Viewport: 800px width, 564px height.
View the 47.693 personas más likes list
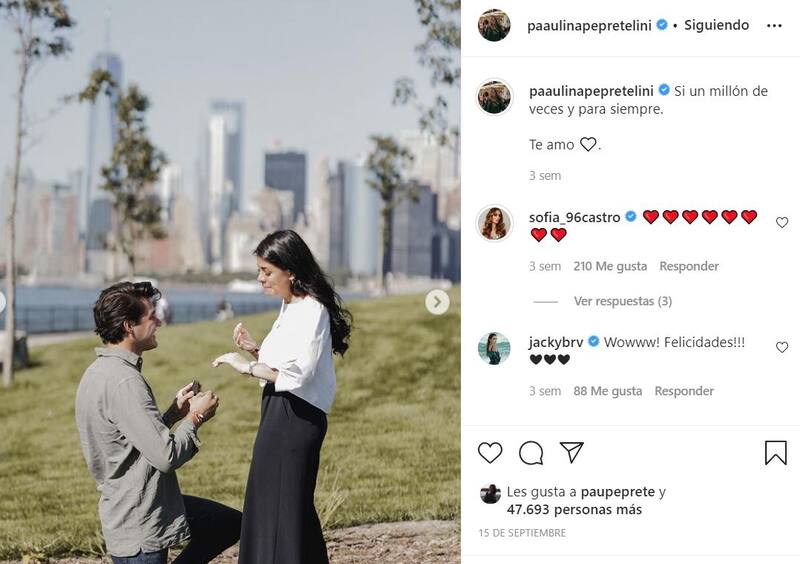574,509
